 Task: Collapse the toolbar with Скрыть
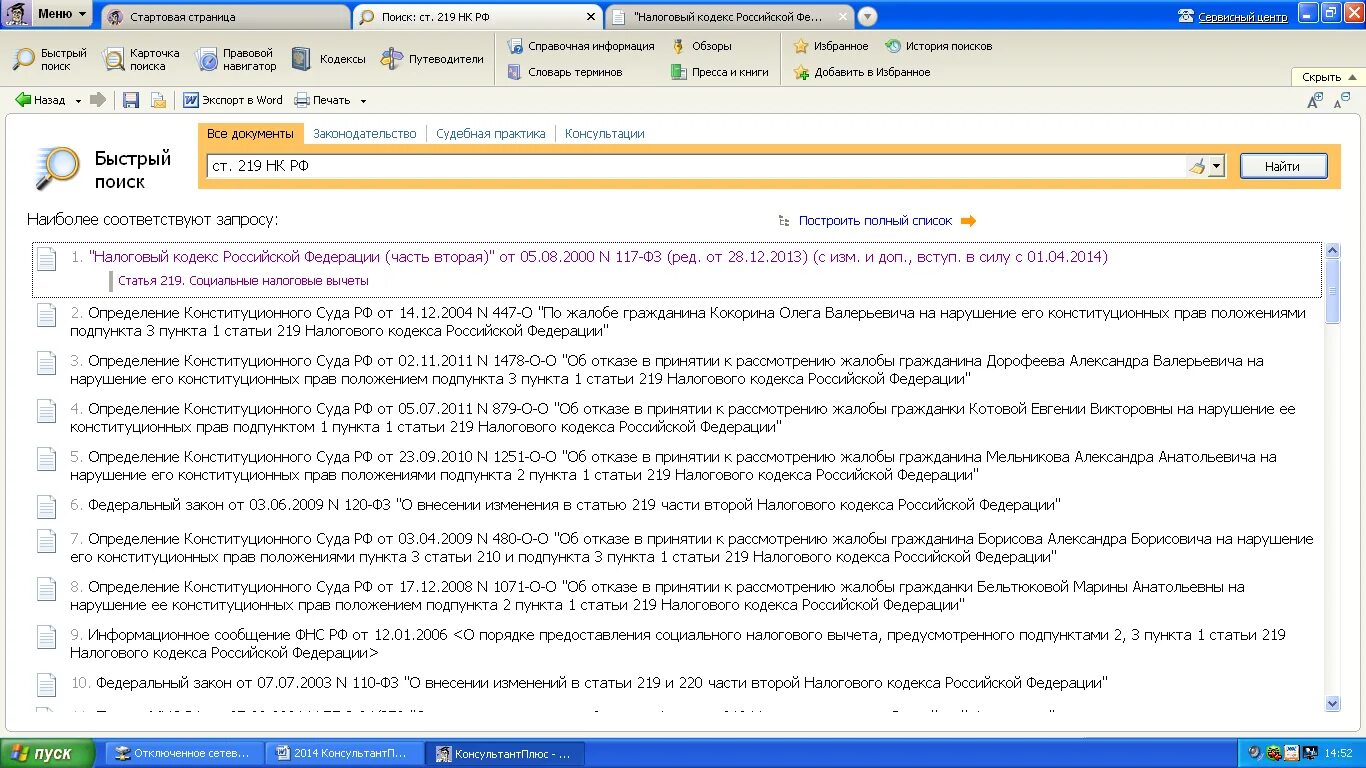coord(1329,77)
